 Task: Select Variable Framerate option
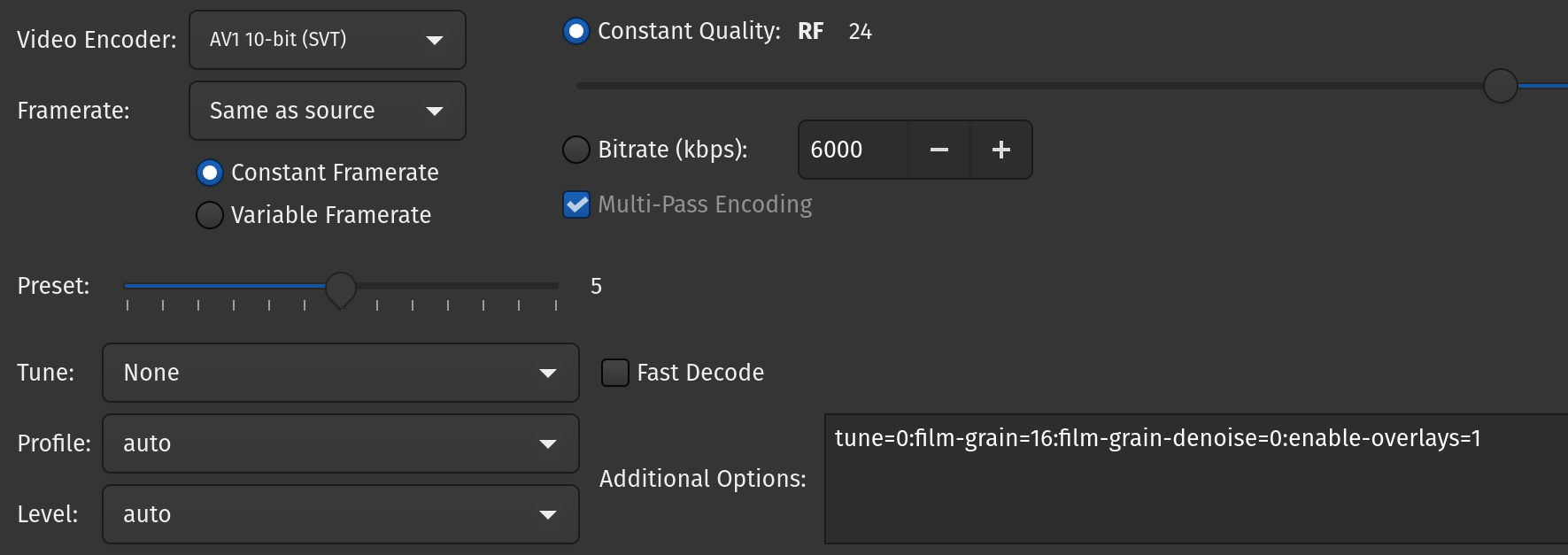[210, 215]
